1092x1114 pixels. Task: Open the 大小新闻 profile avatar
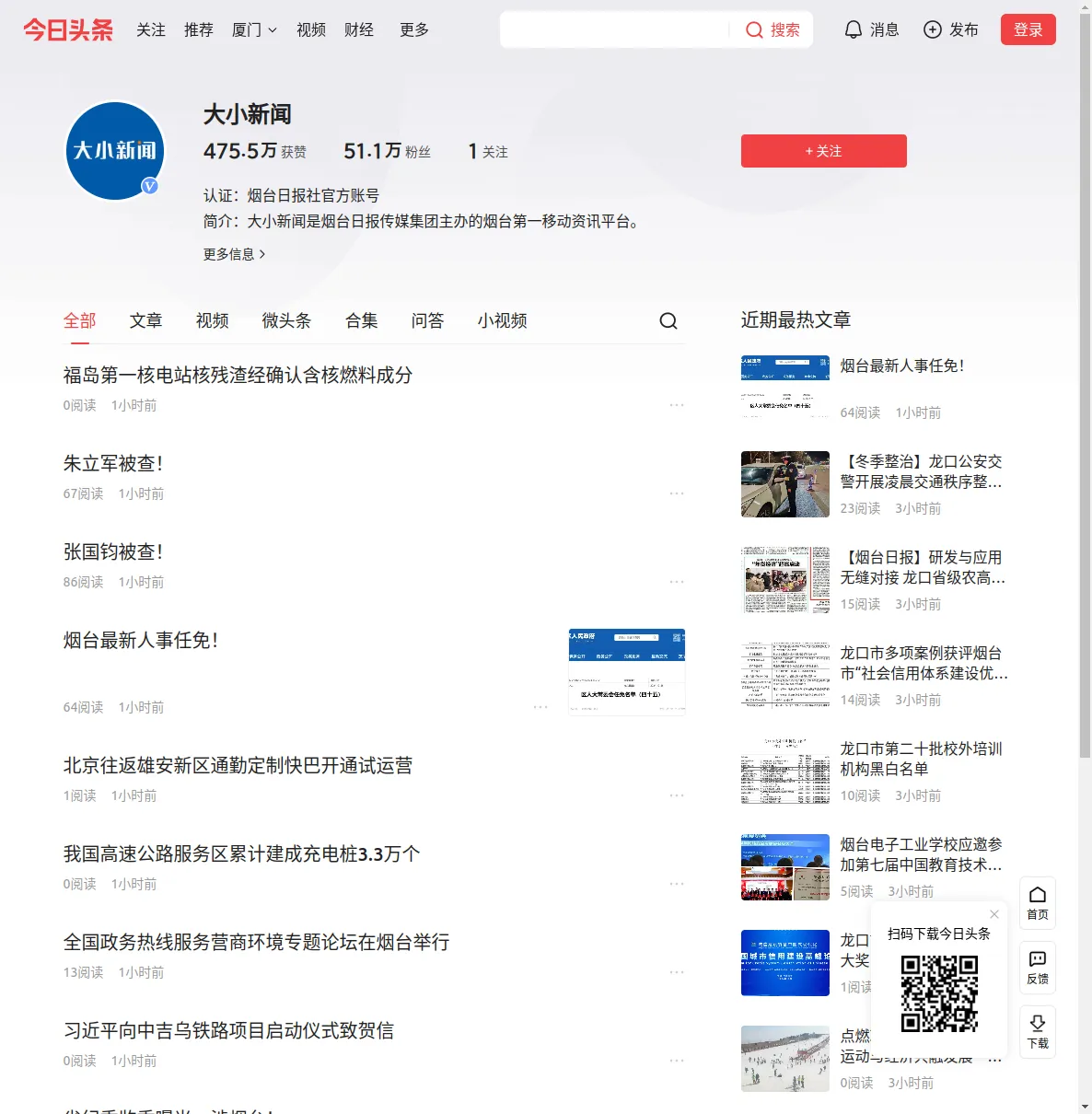[x=115, y=151]
